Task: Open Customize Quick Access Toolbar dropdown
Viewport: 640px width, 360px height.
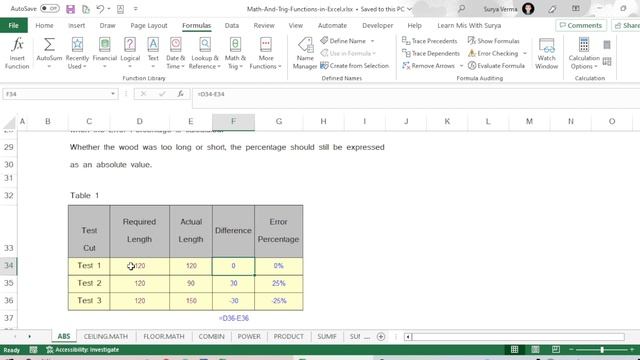Action: pos(136,9)
